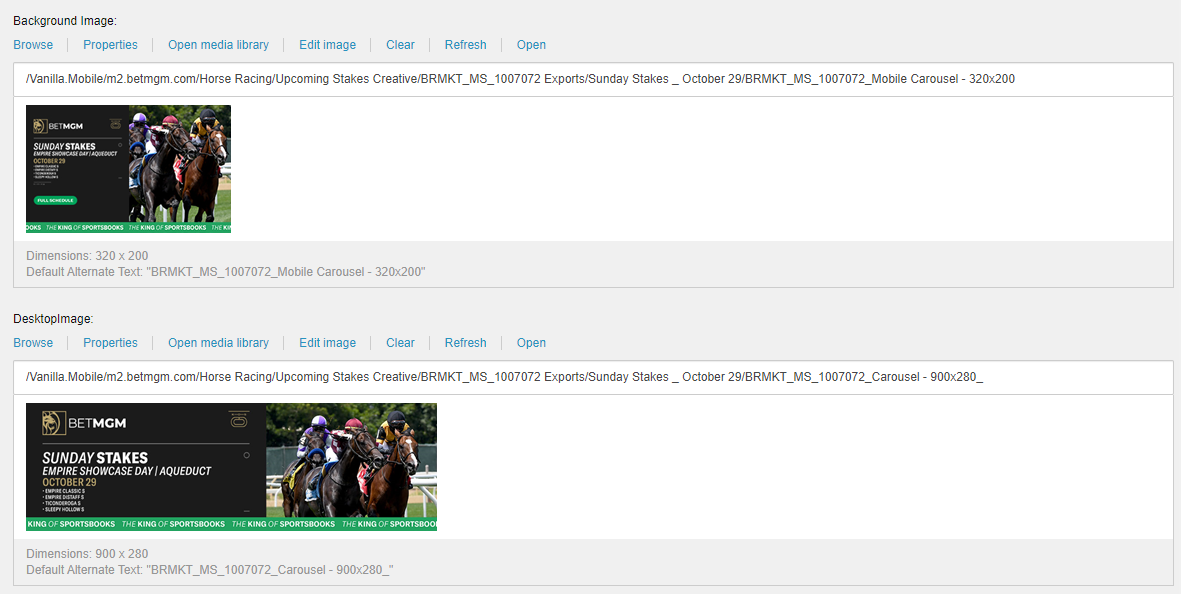Click Open link for Background Image
The height and width of the screenshot is (594, 1181).
point(531,44)
